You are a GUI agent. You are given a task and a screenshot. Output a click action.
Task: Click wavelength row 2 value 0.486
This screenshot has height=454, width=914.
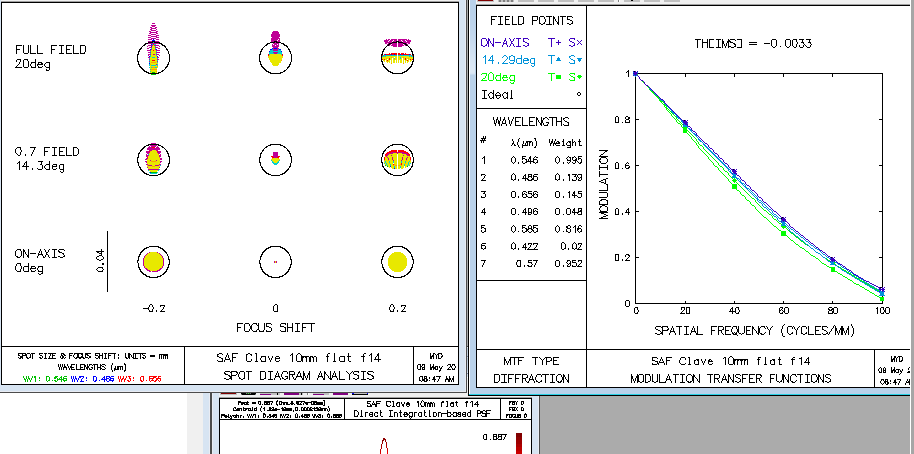coord(524,177)
